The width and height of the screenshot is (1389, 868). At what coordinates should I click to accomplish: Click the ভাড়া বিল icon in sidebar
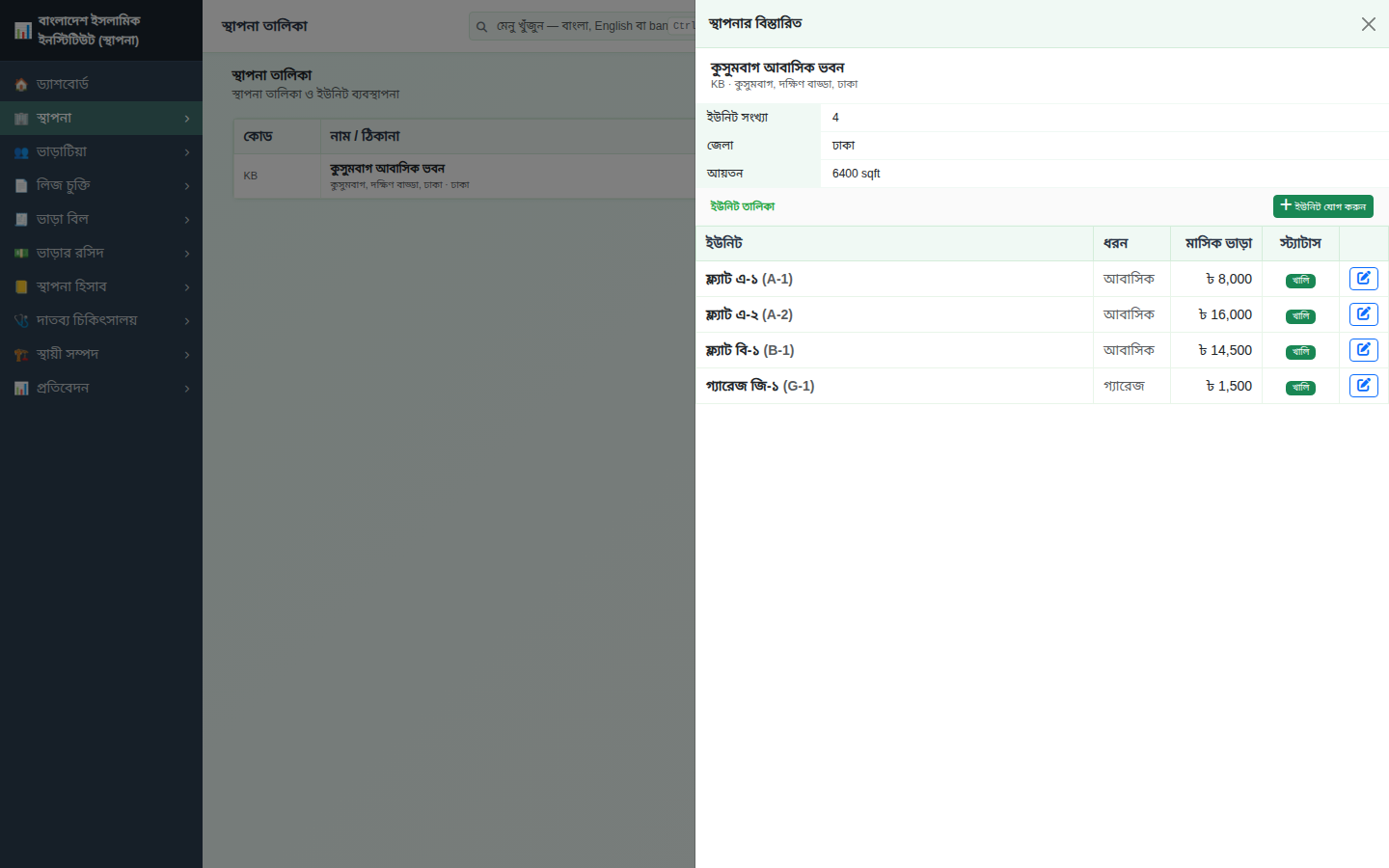click(x=21, y=220)
